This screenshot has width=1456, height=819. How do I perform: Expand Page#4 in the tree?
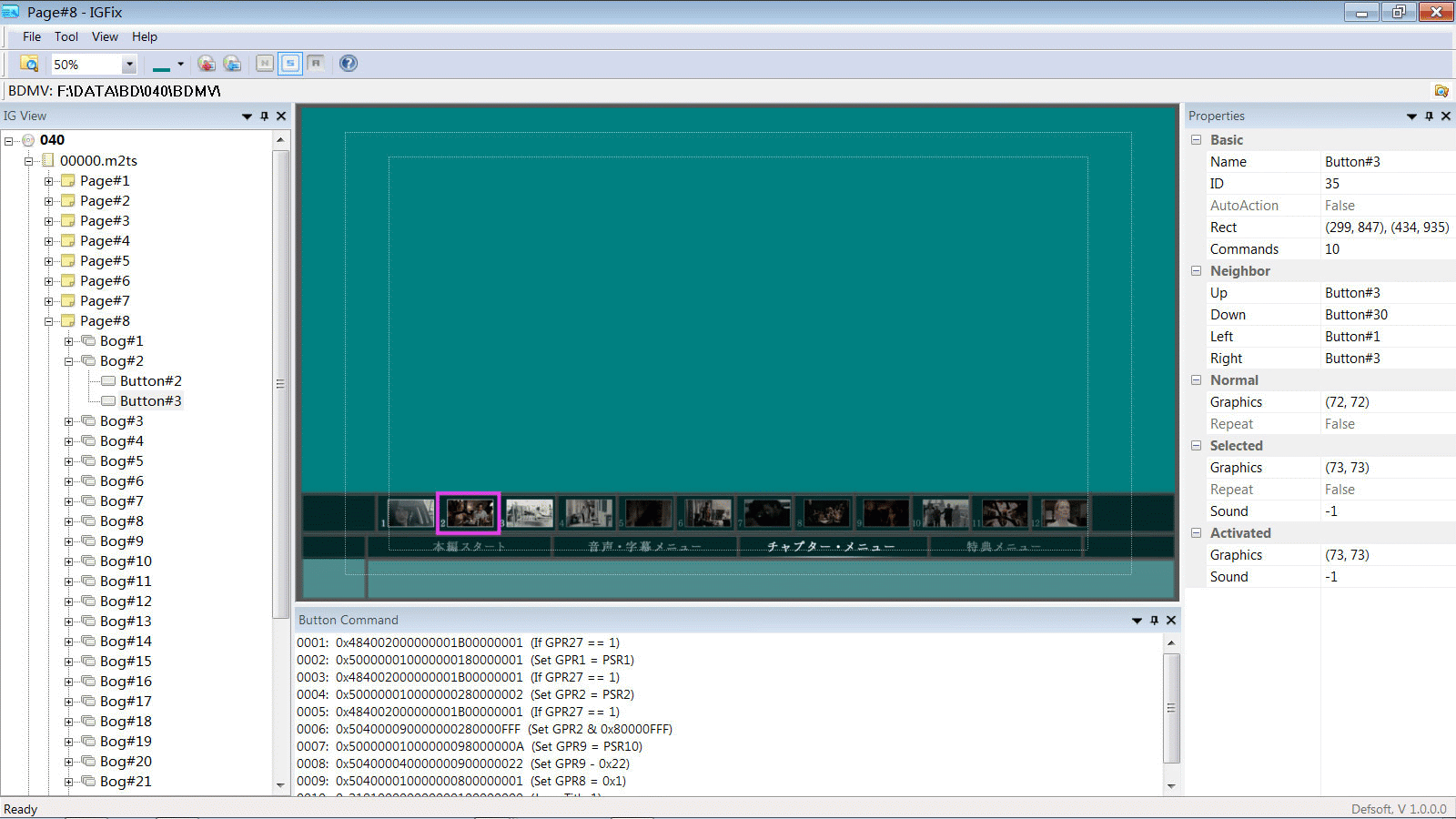coord(48,241)
